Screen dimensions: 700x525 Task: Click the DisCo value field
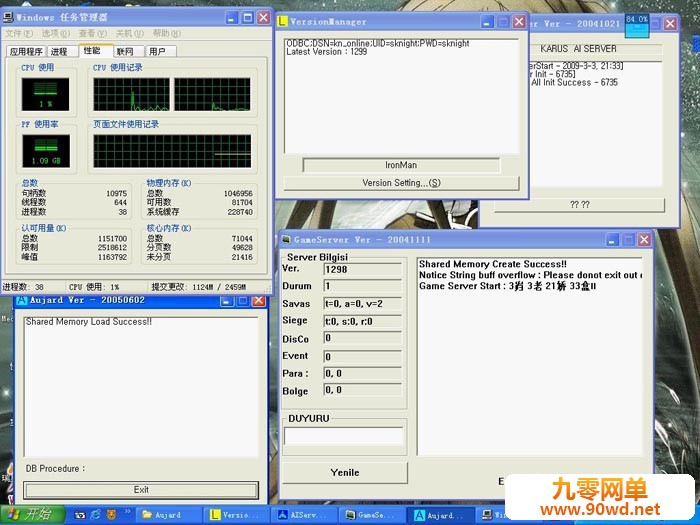pyautogui.click(x=362, y=338)
